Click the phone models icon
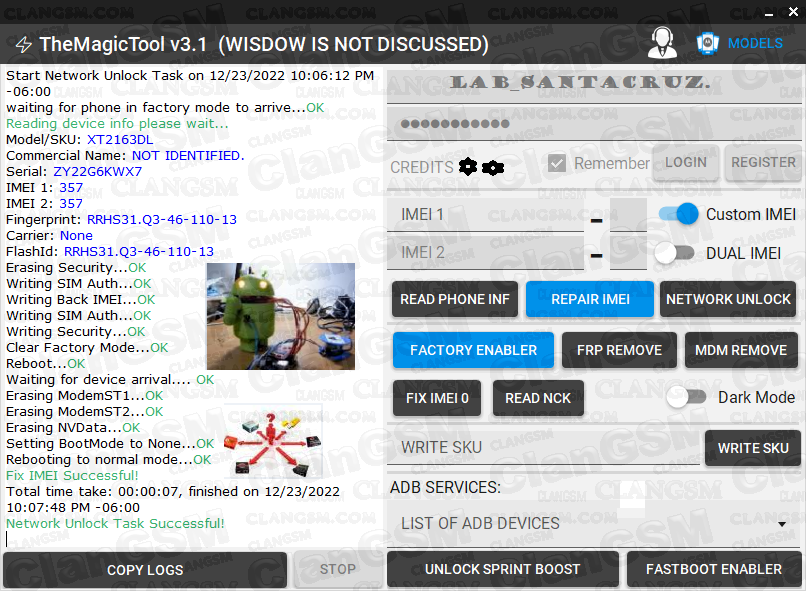This screenshot has width=806, height=591. coord(707,43)
